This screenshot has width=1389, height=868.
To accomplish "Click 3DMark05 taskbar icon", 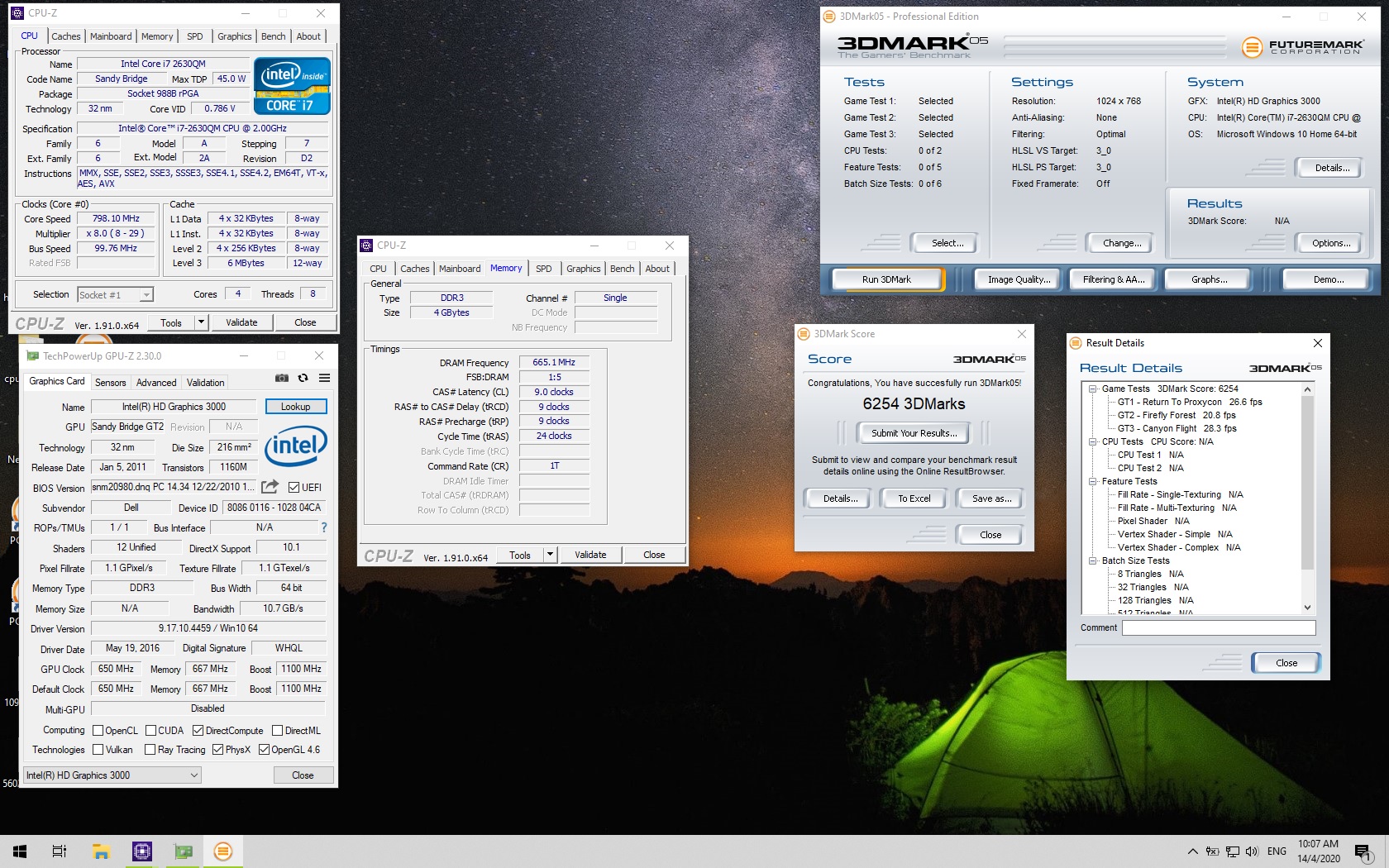I will point(223,851).
